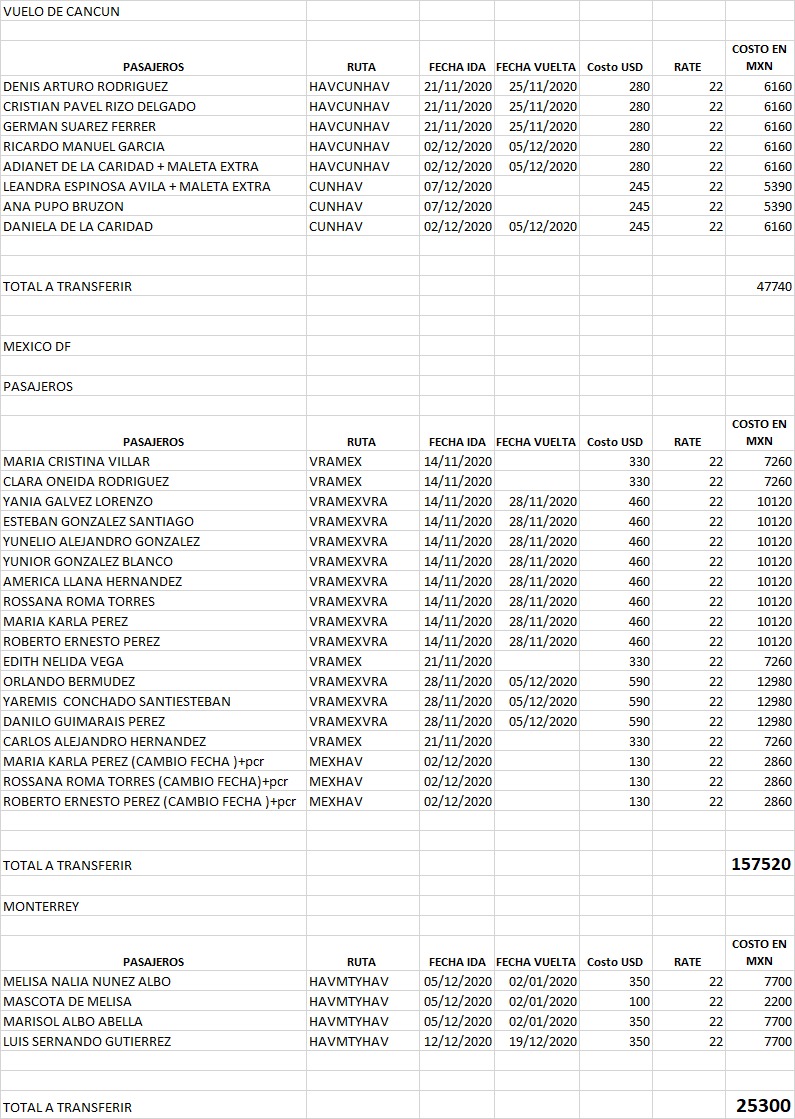This screenshot has width=795, height=1119.
Task: Click the MELISA NALIA NUNEZ ALBO cell
Action: pyautogui.click(x=153, y=981)
